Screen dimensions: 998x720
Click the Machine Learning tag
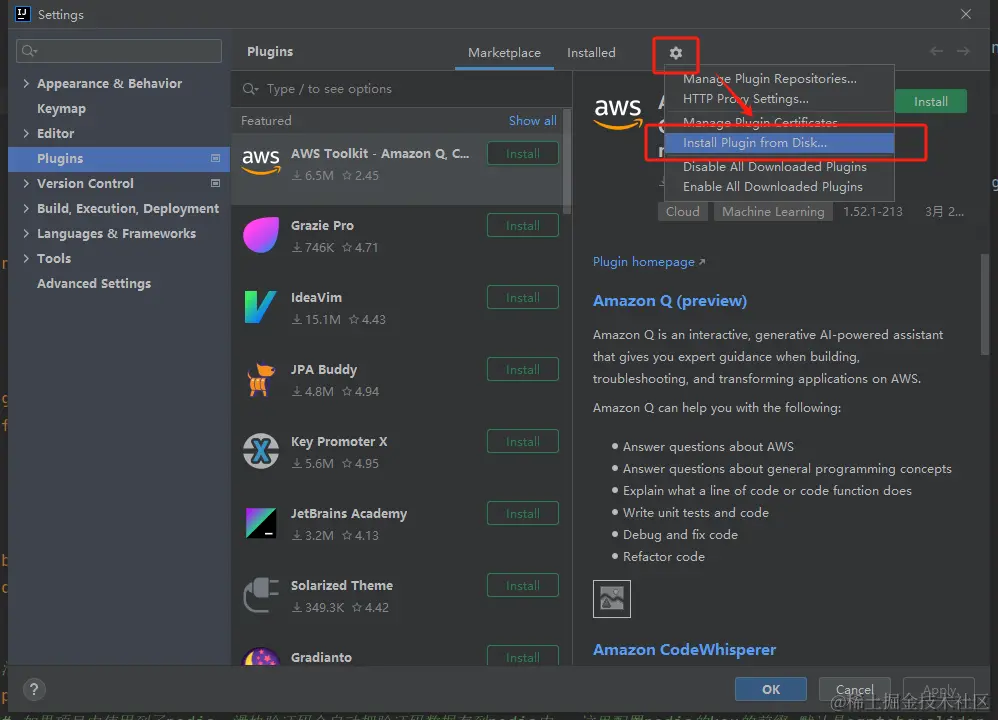pos(773,211)
